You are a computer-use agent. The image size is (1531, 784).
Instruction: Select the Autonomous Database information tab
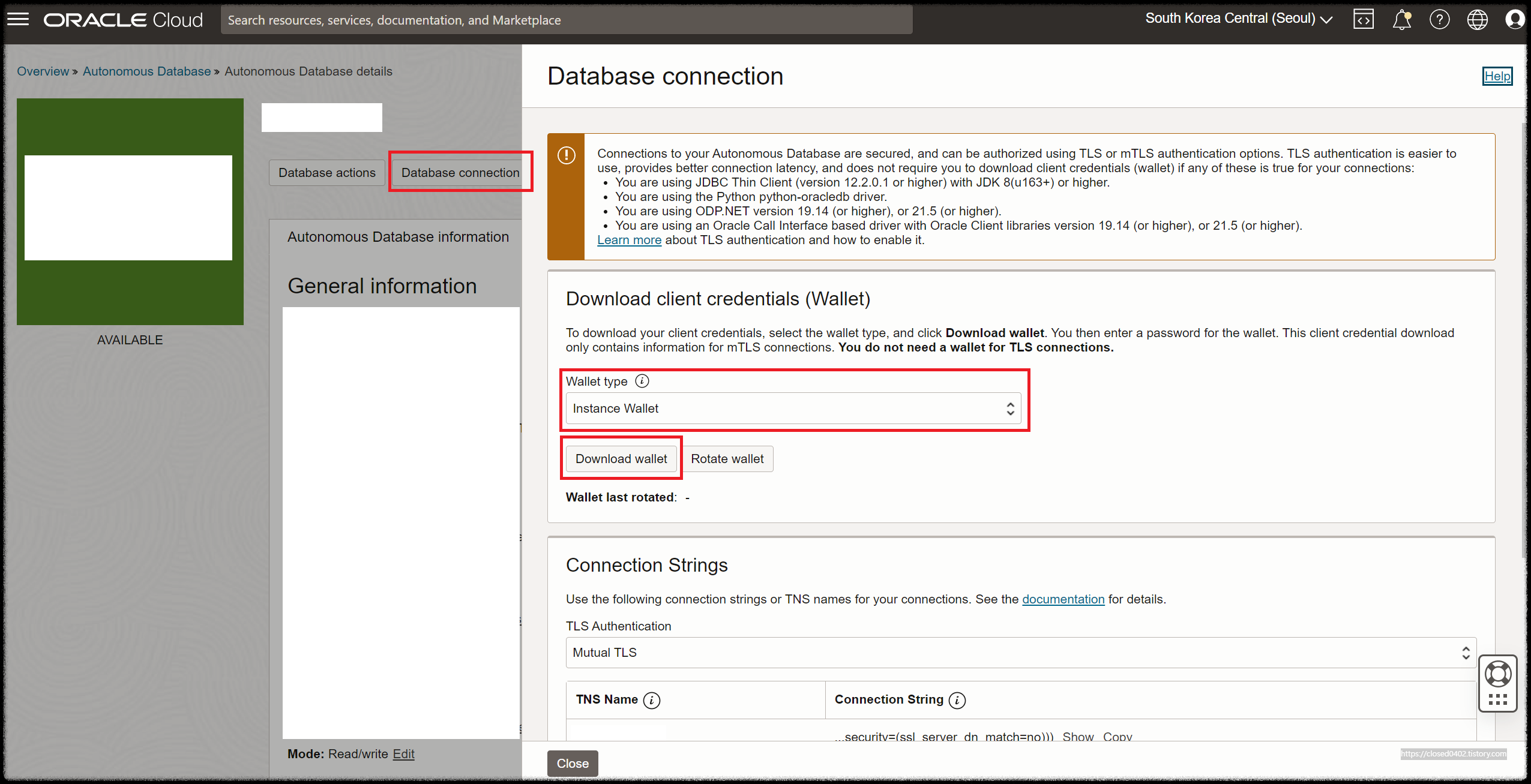coord(397,237)
